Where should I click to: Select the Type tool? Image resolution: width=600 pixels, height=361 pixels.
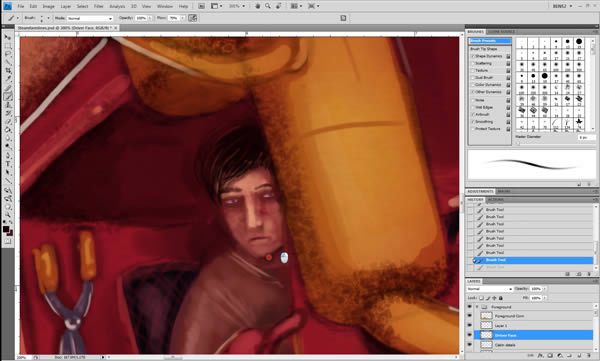[x=7, y=164]
